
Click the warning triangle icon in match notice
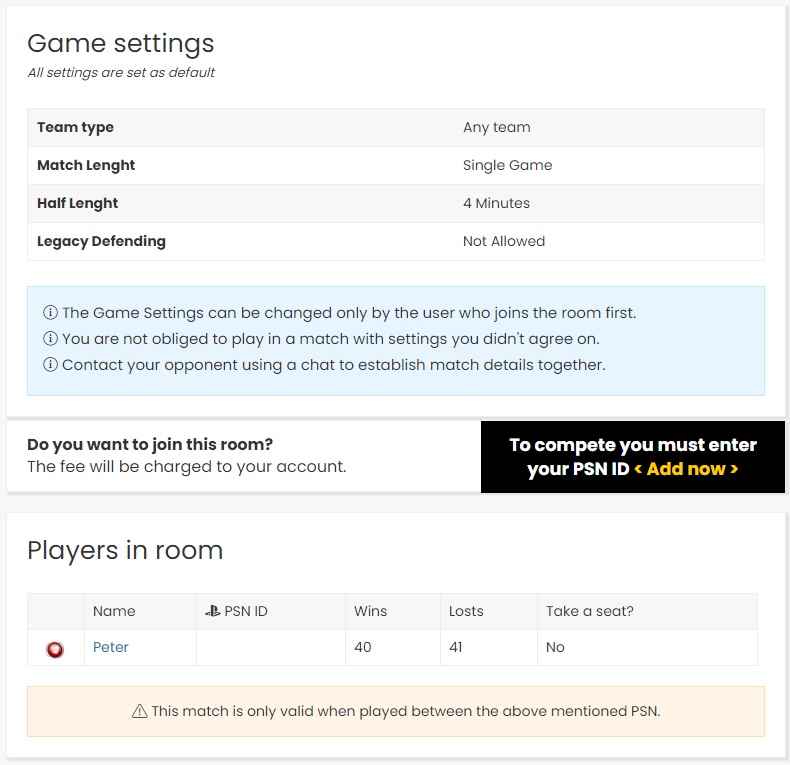(140, 711)
